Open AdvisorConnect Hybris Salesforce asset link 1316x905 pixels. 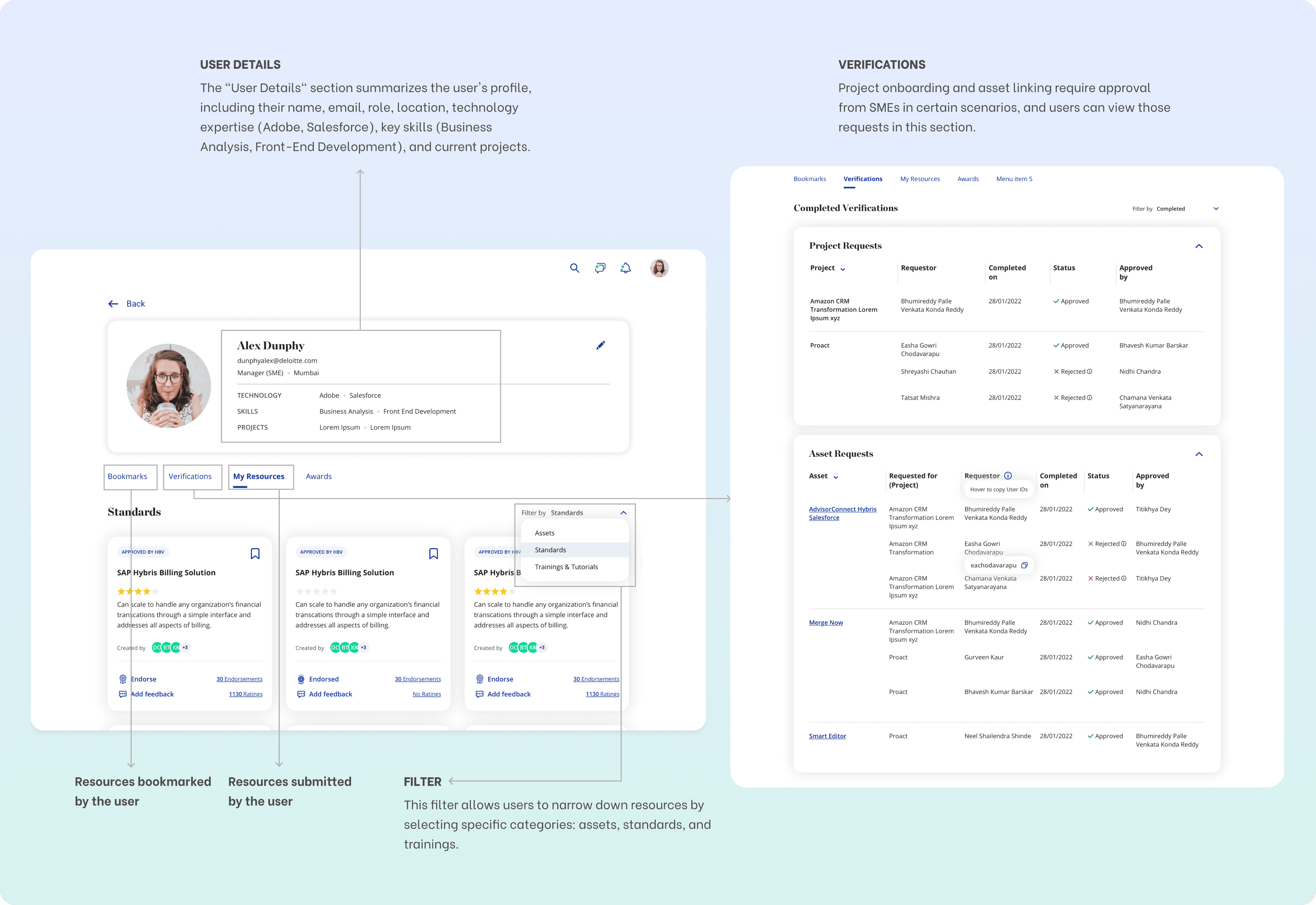pos(842,513)
